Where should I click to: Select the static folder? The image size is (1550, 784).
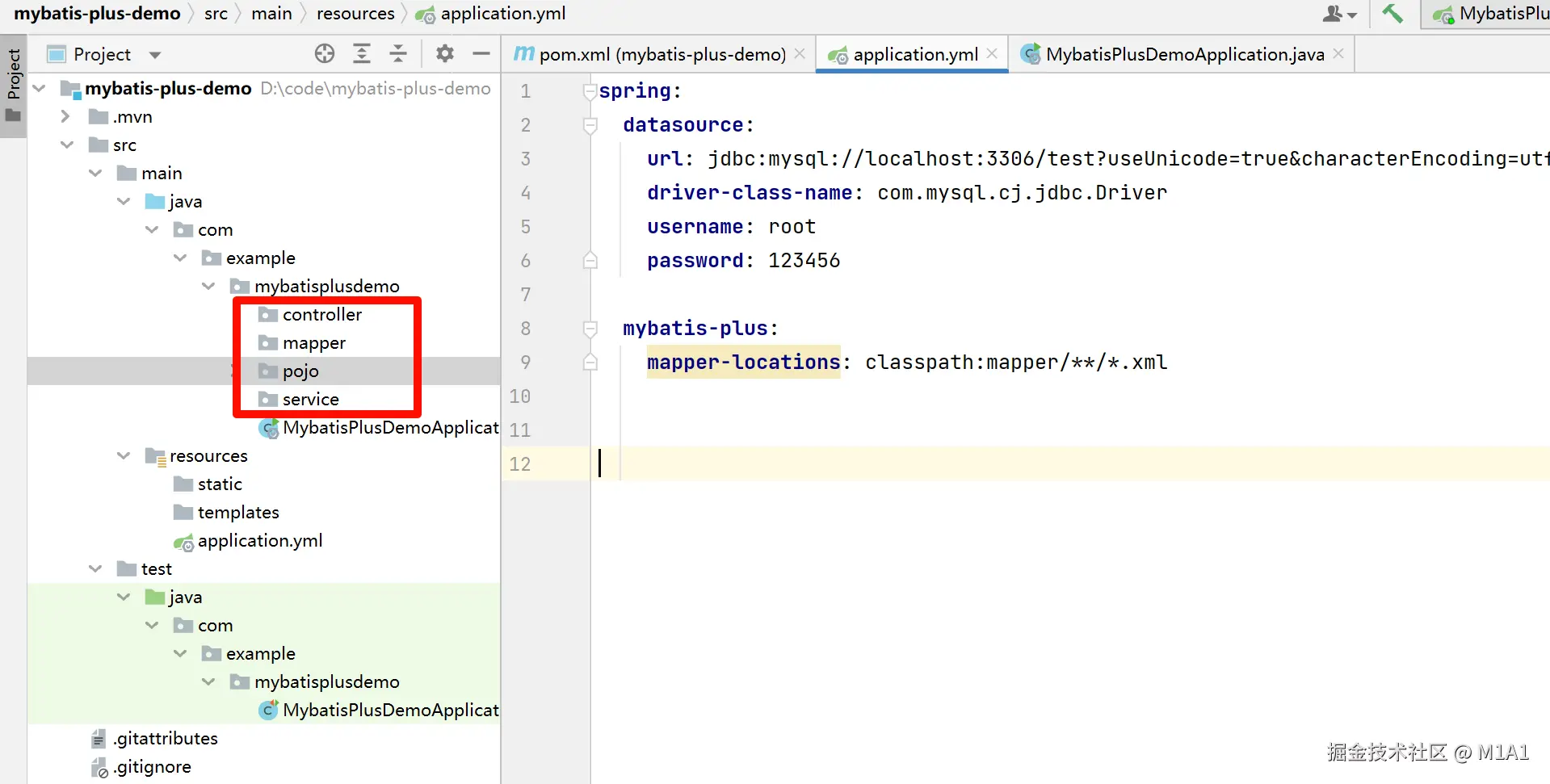coord(219,484)
